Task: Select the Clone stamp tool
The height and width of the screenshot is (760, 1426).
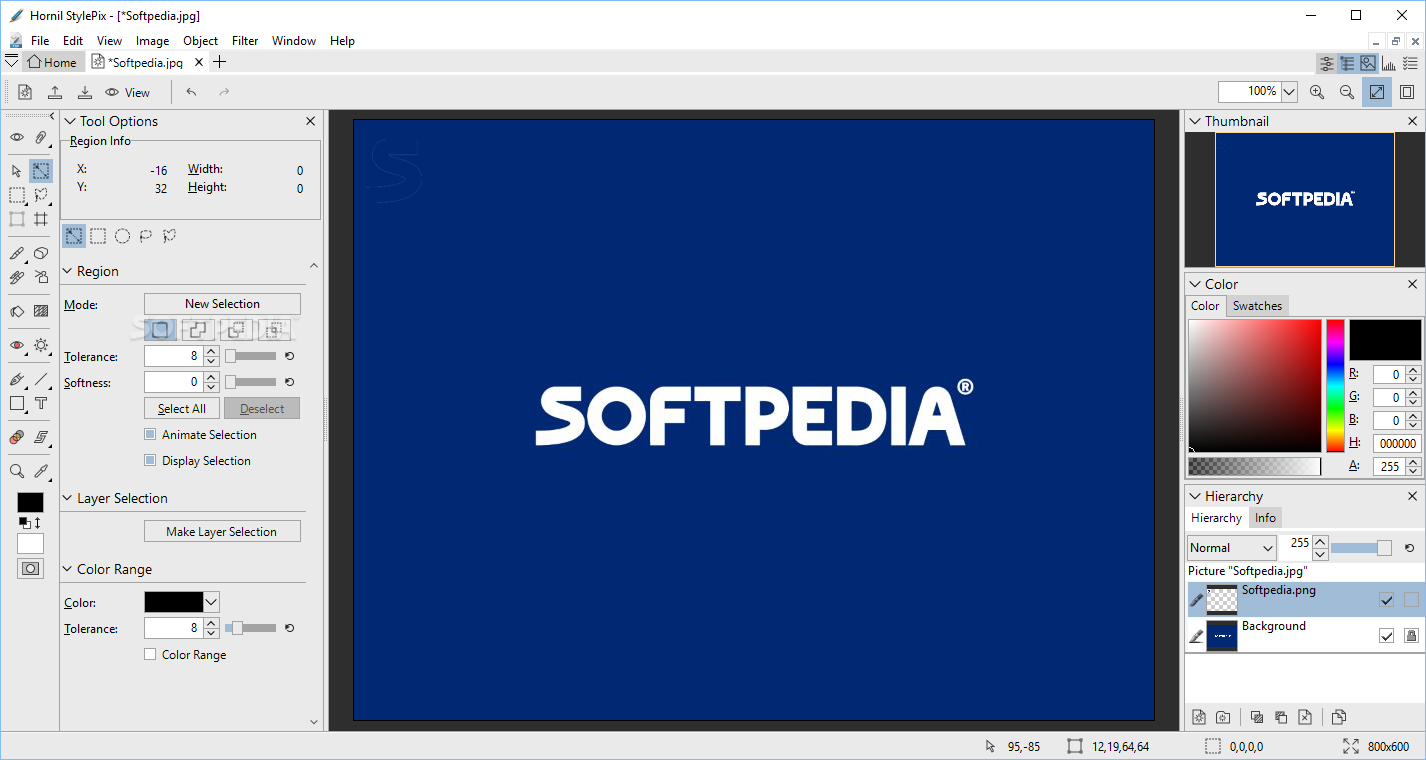Action: 17,277
